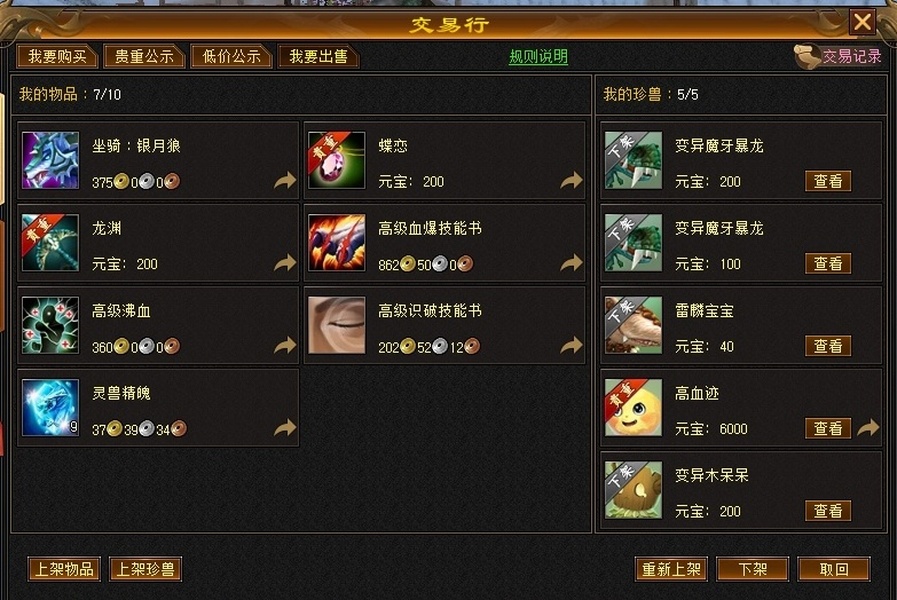Viewport: 897px width, 600px height.
Task: Open the 我要购买 tab
Action: pos(58,56)
